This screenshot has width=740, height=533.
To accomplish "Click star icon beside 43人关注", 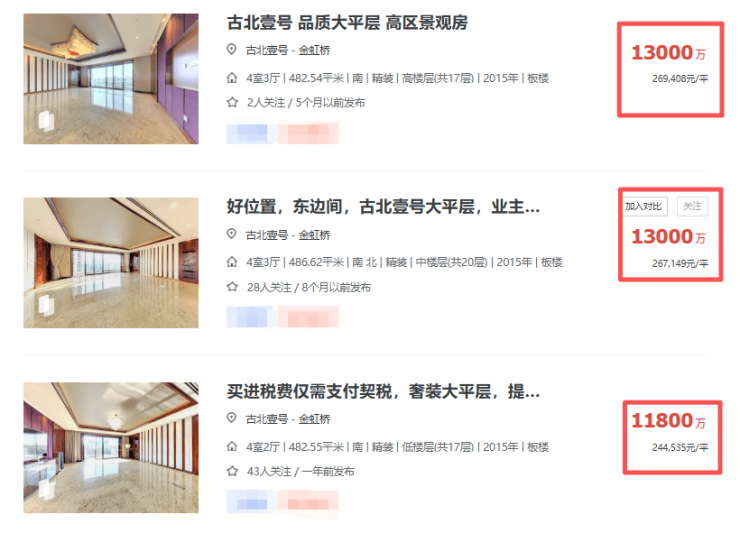I will [232, 471].
